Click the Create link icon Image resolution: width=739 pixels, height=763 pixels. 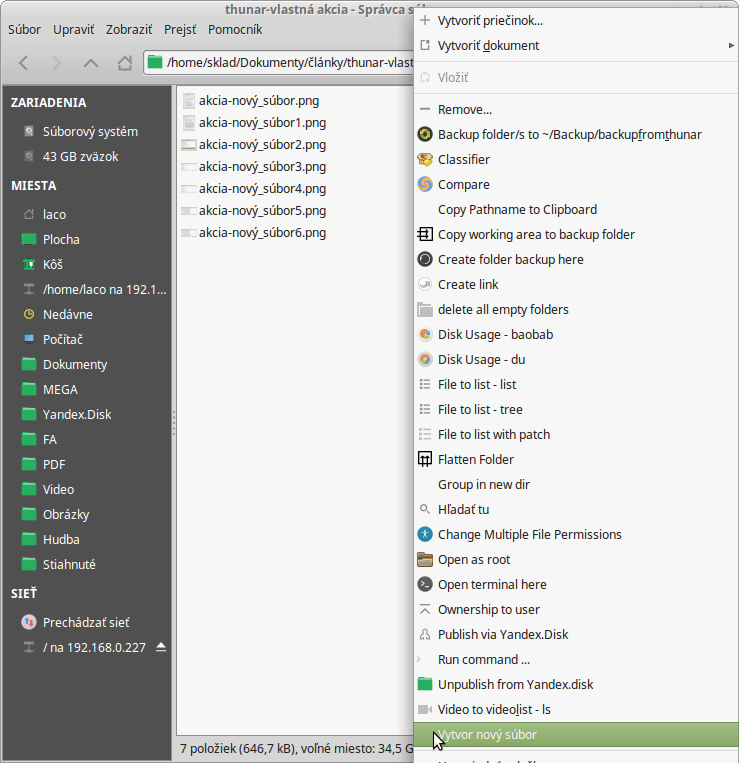[425, 285]
